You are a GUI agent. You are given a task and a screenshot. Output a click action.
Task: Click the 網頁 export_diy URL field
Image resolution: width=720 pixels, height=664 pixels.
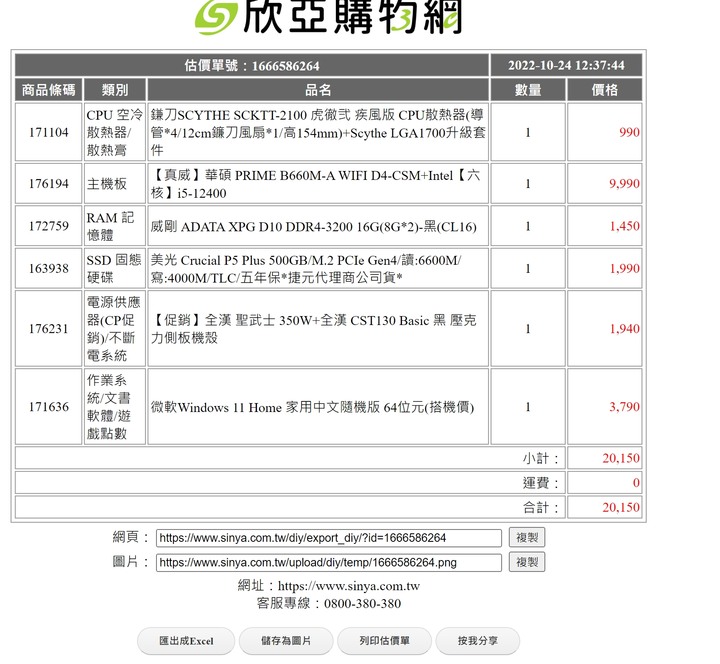point(329,538)
